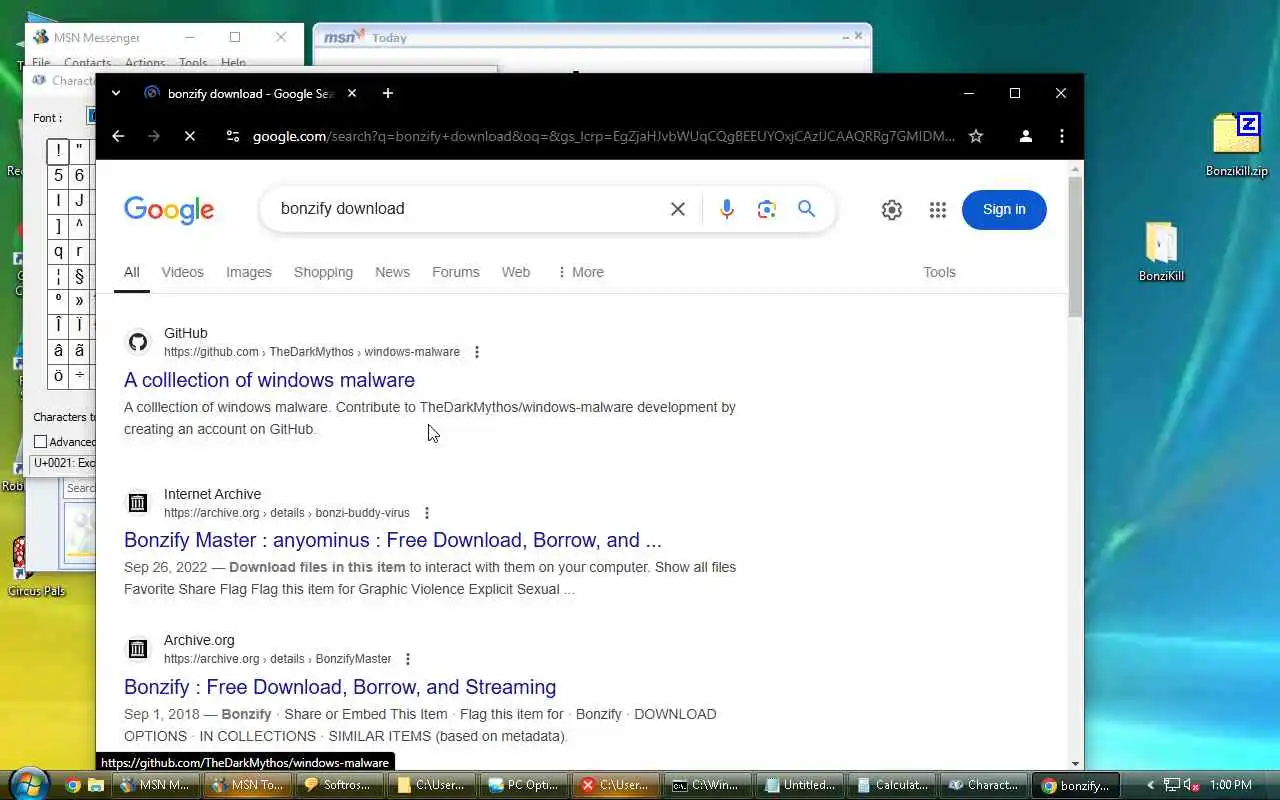
Task: Open more options for the Archive.org BonzifyMaster result
Action: point(408,659)
